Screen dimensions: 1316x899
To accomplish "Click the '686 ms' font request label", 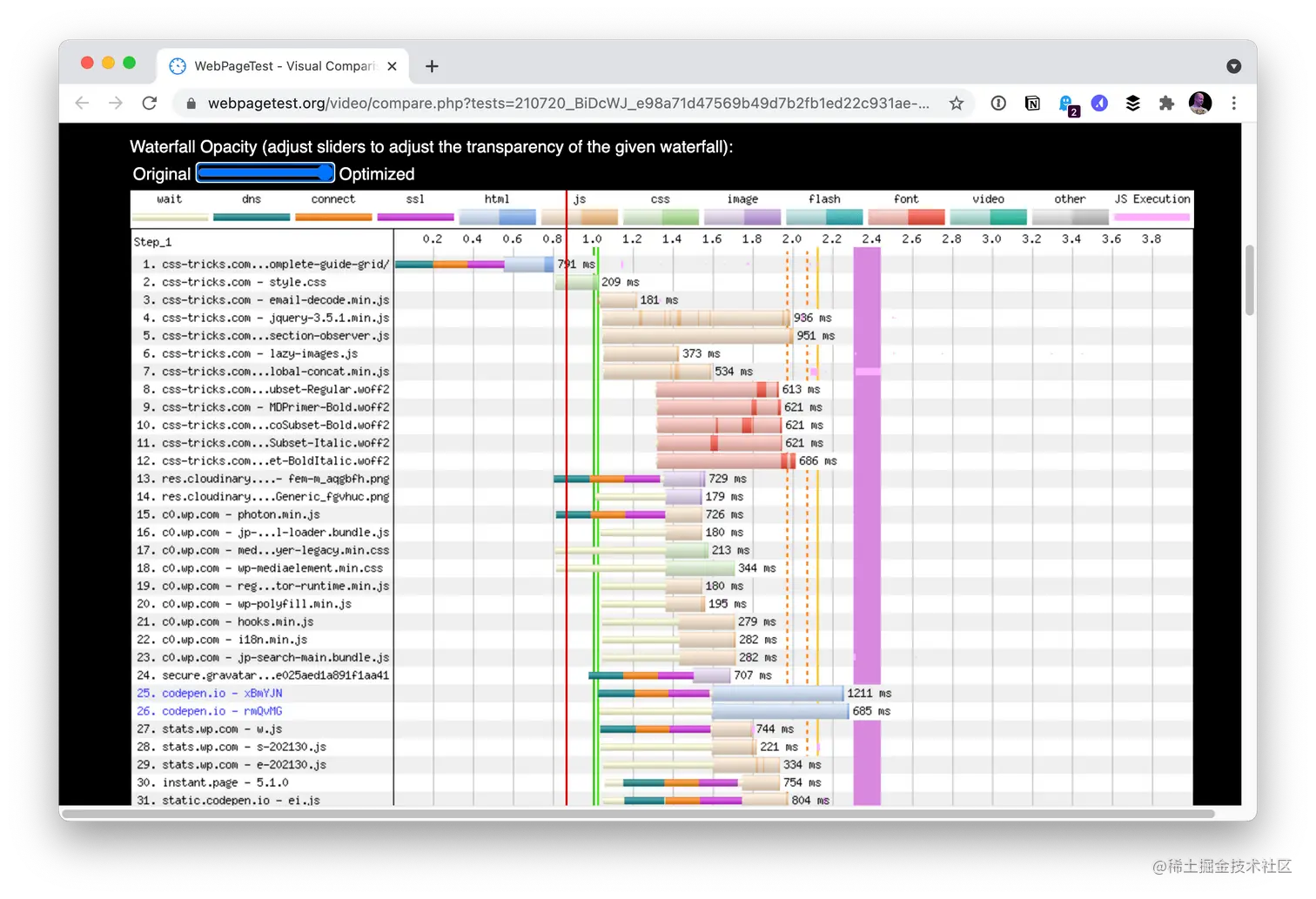I will click(818, 461).
